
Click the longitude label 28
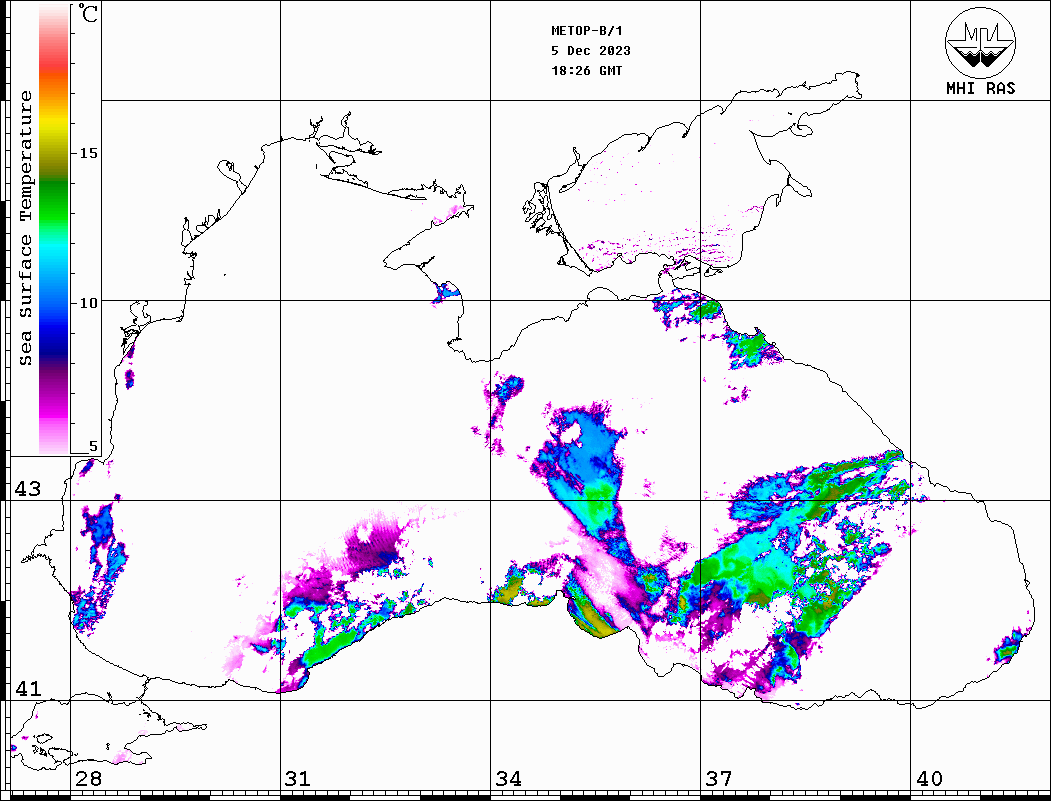tap(88, 779)
